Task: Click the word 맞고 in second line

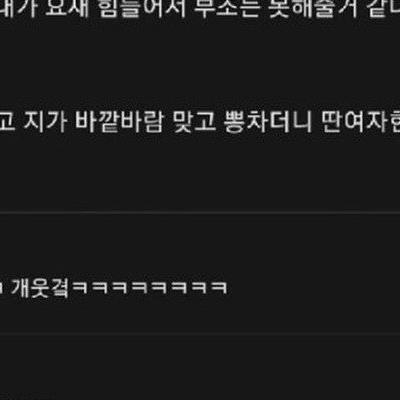Action: coord(194,122)
